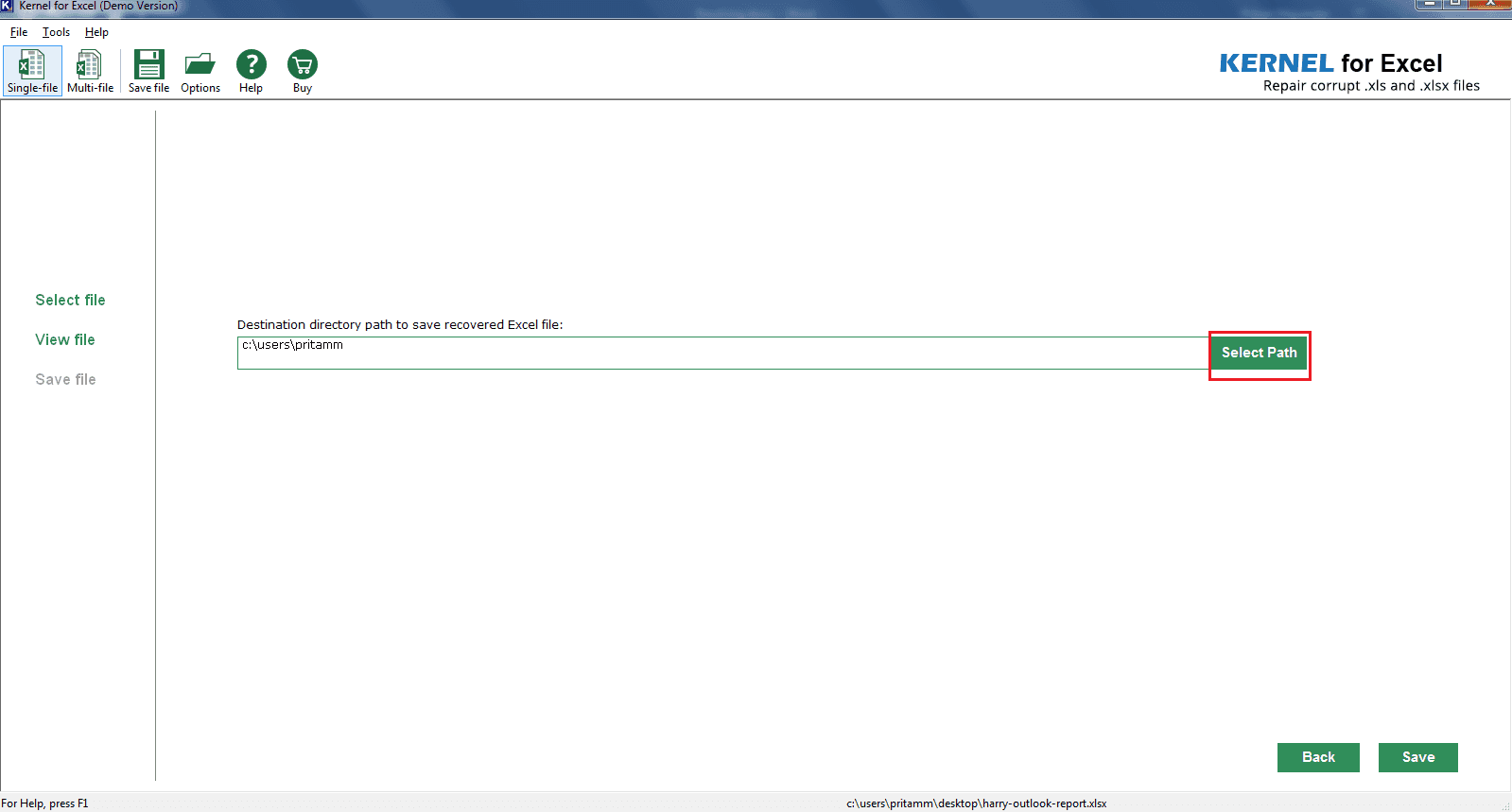Select the Single-file repair mode icon
Screen dimensions: 1512x812
32,71
